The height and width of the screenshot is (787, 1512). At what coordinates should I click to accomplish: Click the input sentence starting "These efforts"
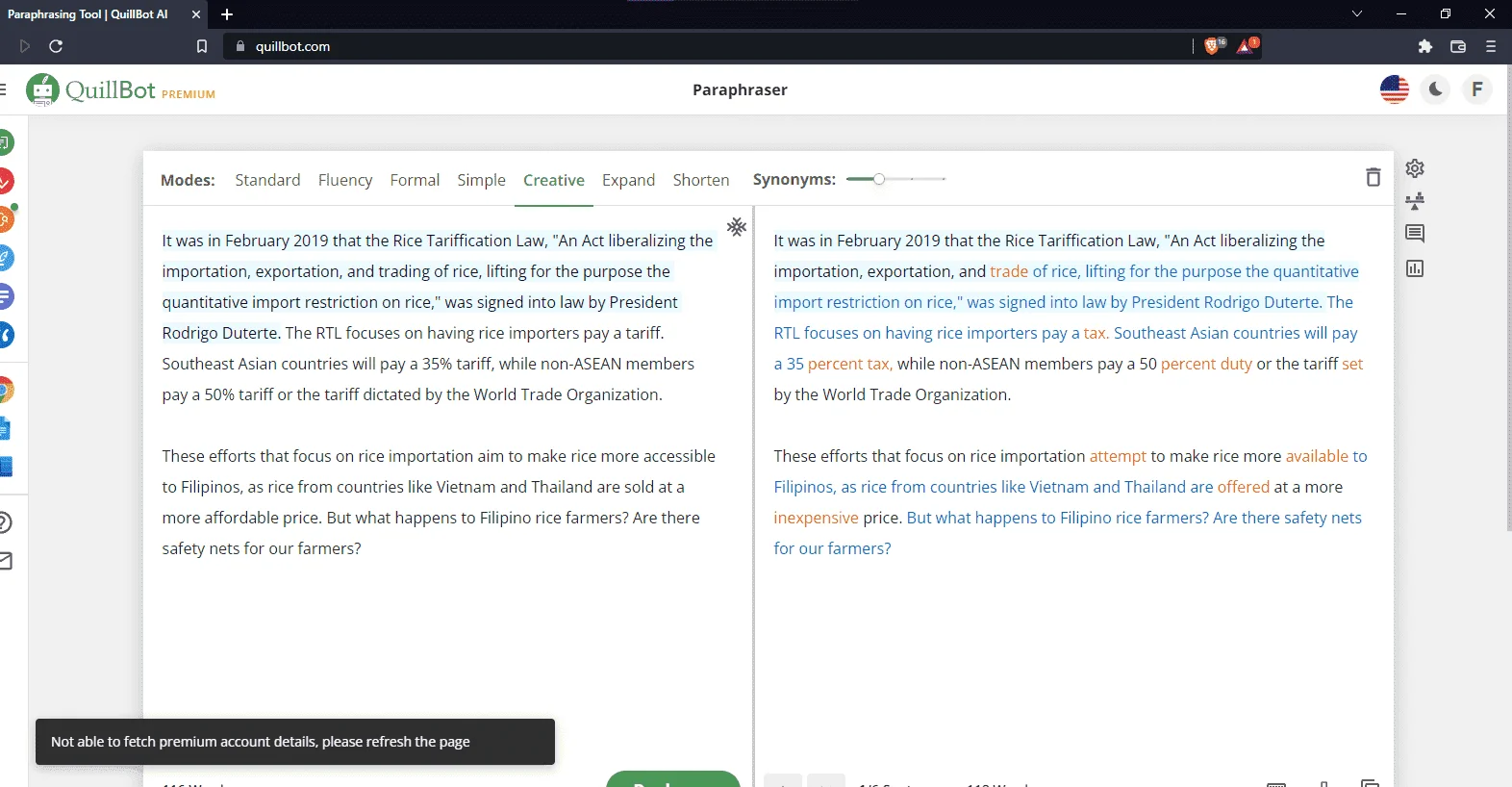pos(439,471)
